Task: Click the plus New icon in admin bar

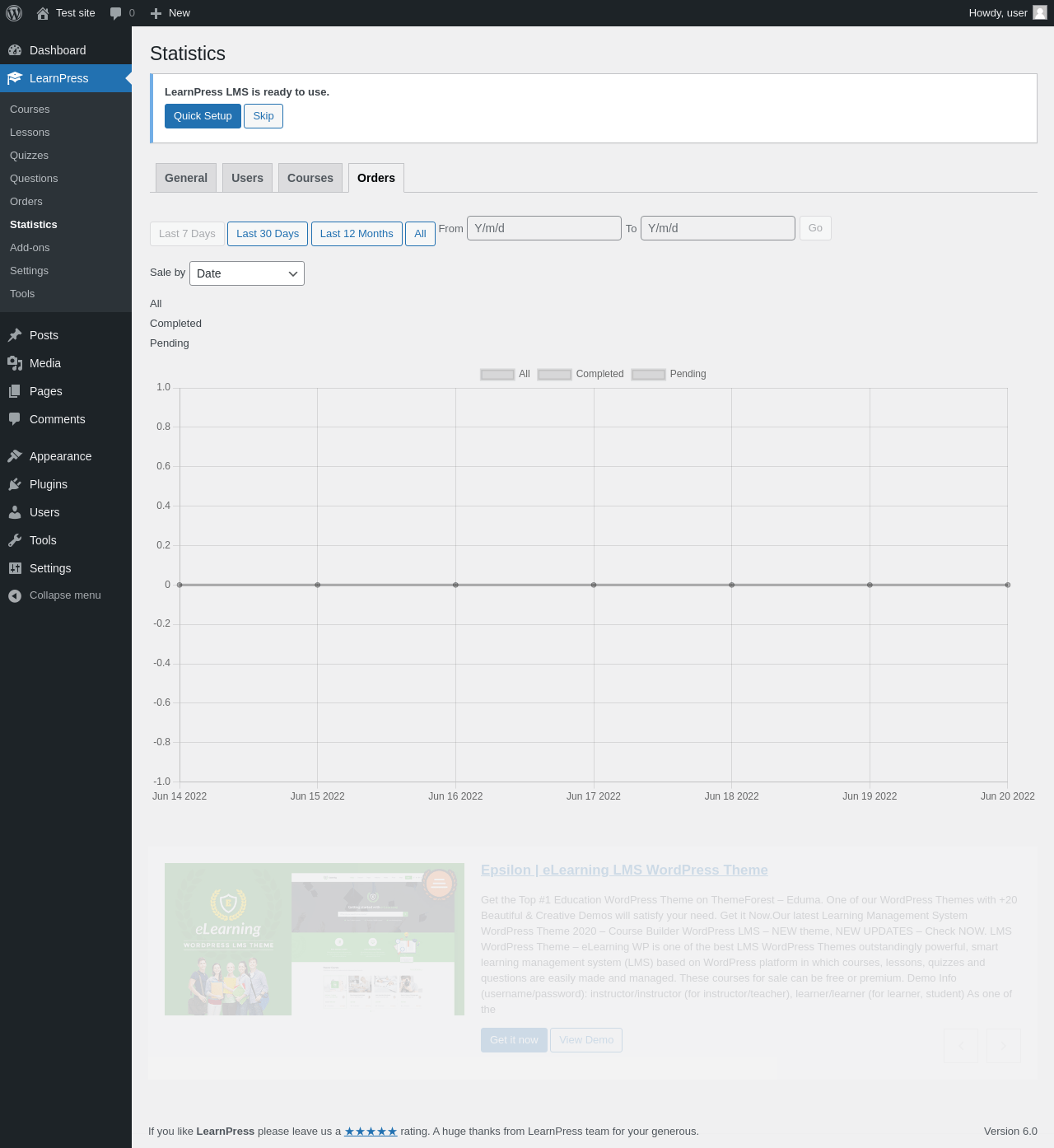Action: pyautogui.click(x=156, y=13)
